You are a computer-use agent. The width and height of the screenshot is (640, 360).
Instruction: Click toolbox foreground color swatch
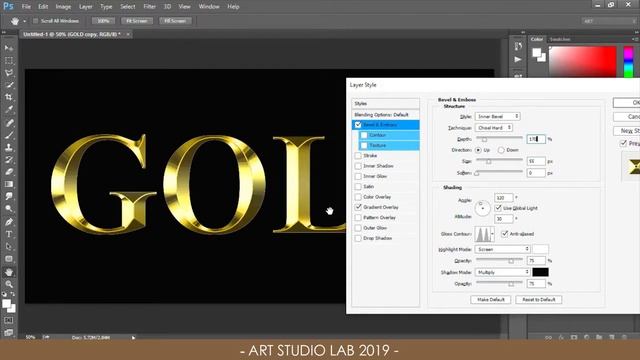click(x=6, y=303)
